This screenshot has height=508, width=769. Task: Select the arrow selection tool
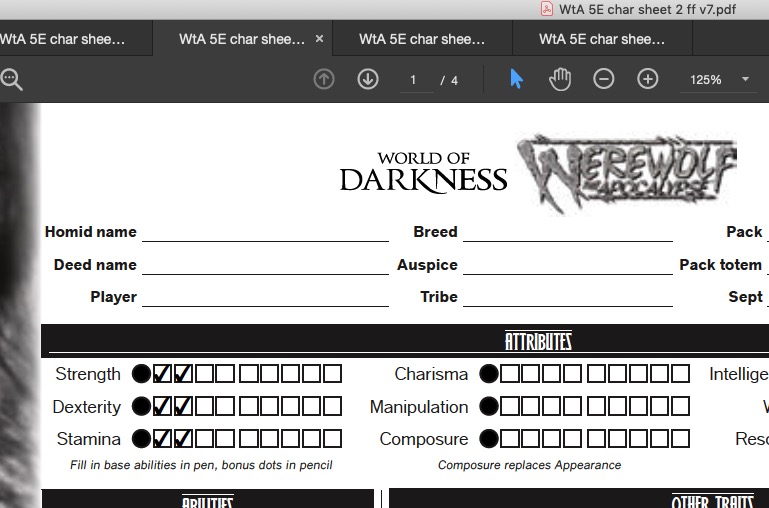coord(516,79)
